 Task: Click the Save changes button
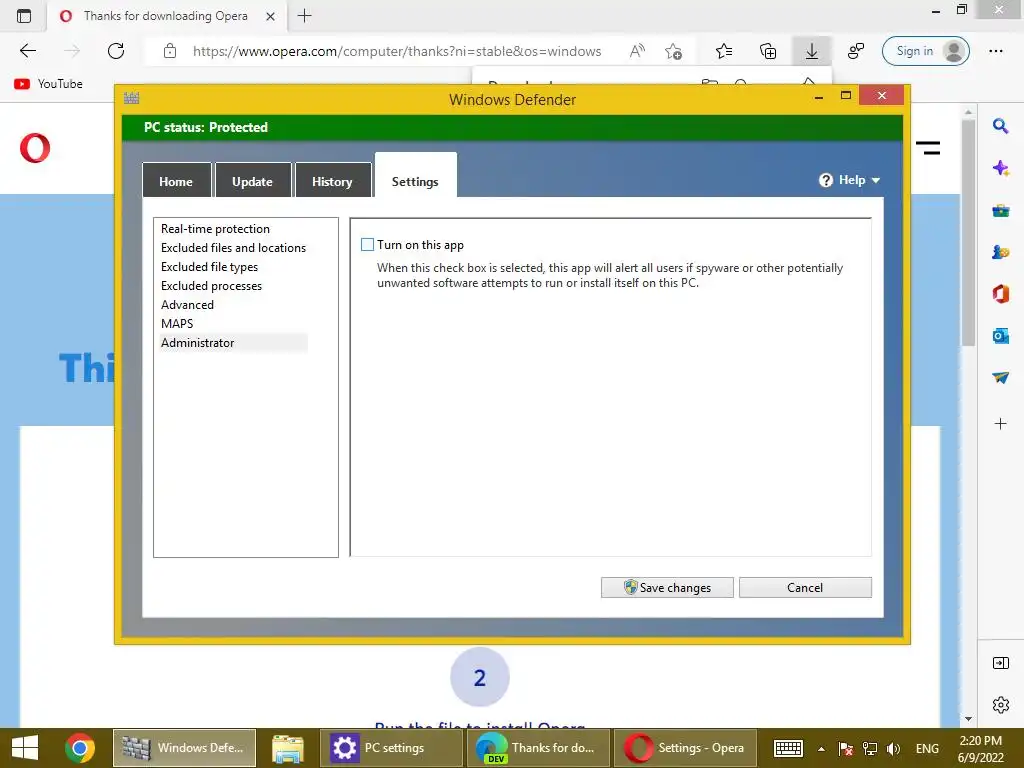click(667, 587)
